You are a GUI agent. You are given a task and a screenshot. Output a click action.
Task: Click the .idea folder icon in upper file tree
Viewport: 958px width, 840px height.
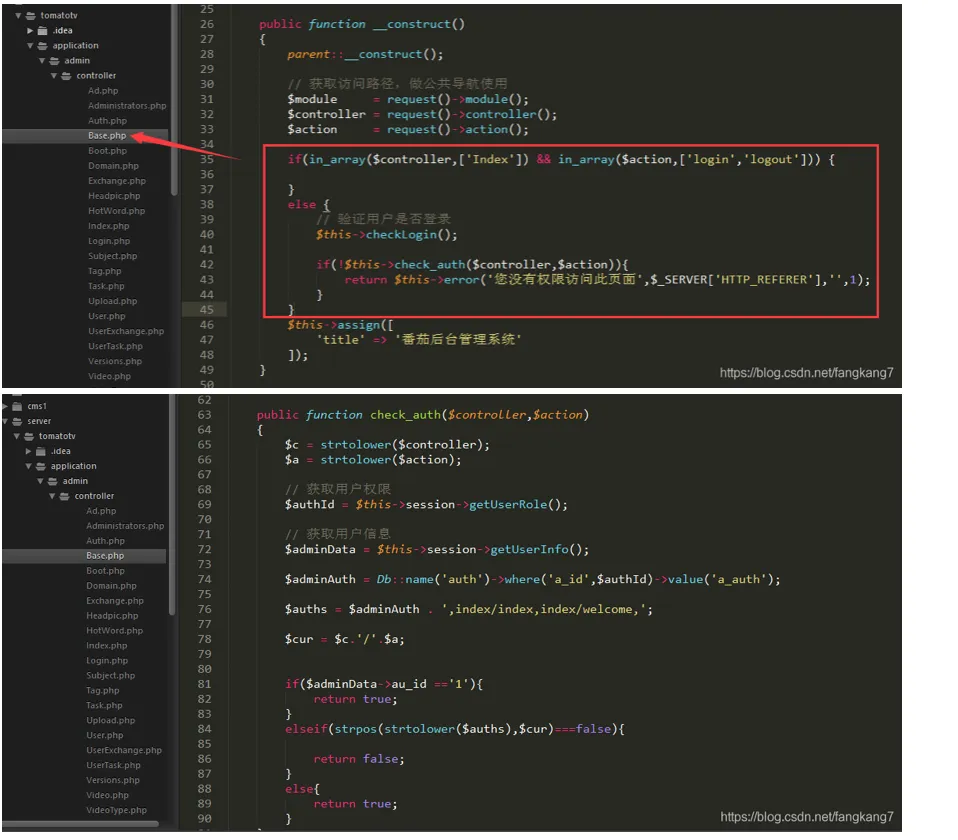tap(43, 31)
